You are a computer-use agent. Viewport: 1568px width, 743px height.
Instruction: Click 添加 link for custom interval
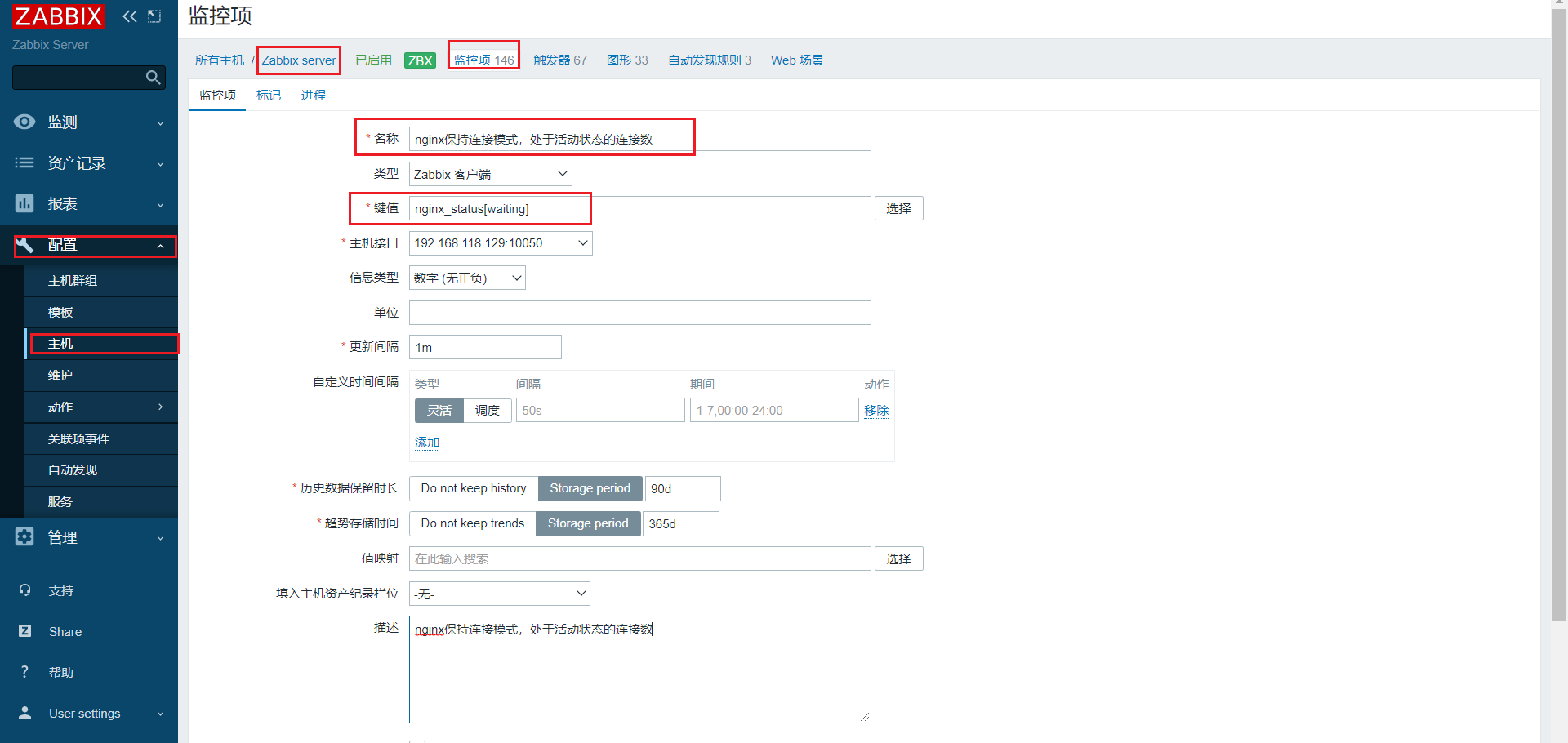pos(427,442)
